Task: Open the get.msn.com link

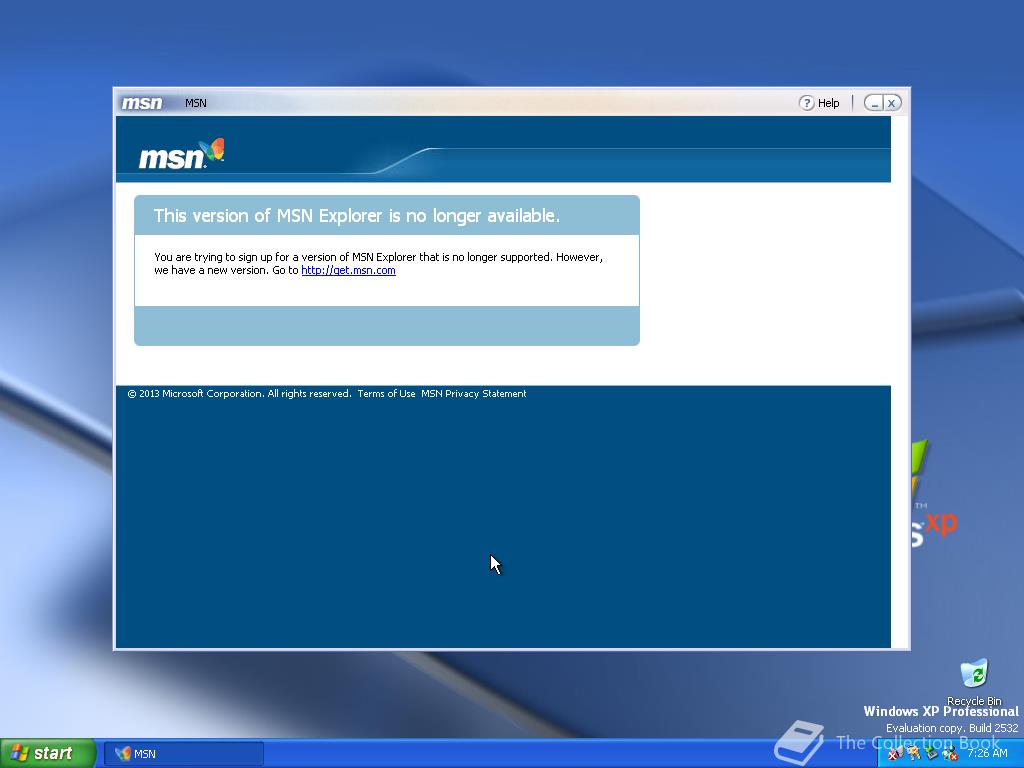Action: [x=348, y=270]
